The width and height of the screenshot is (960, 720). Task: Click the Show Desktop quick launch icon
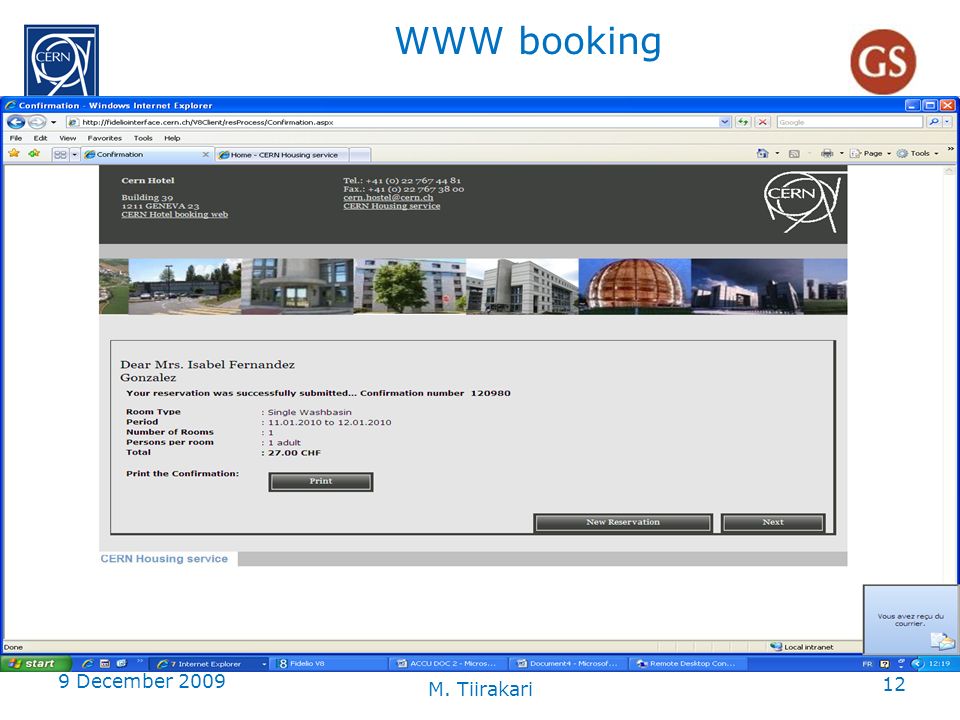pyautogui.click(x=121, y=663)
